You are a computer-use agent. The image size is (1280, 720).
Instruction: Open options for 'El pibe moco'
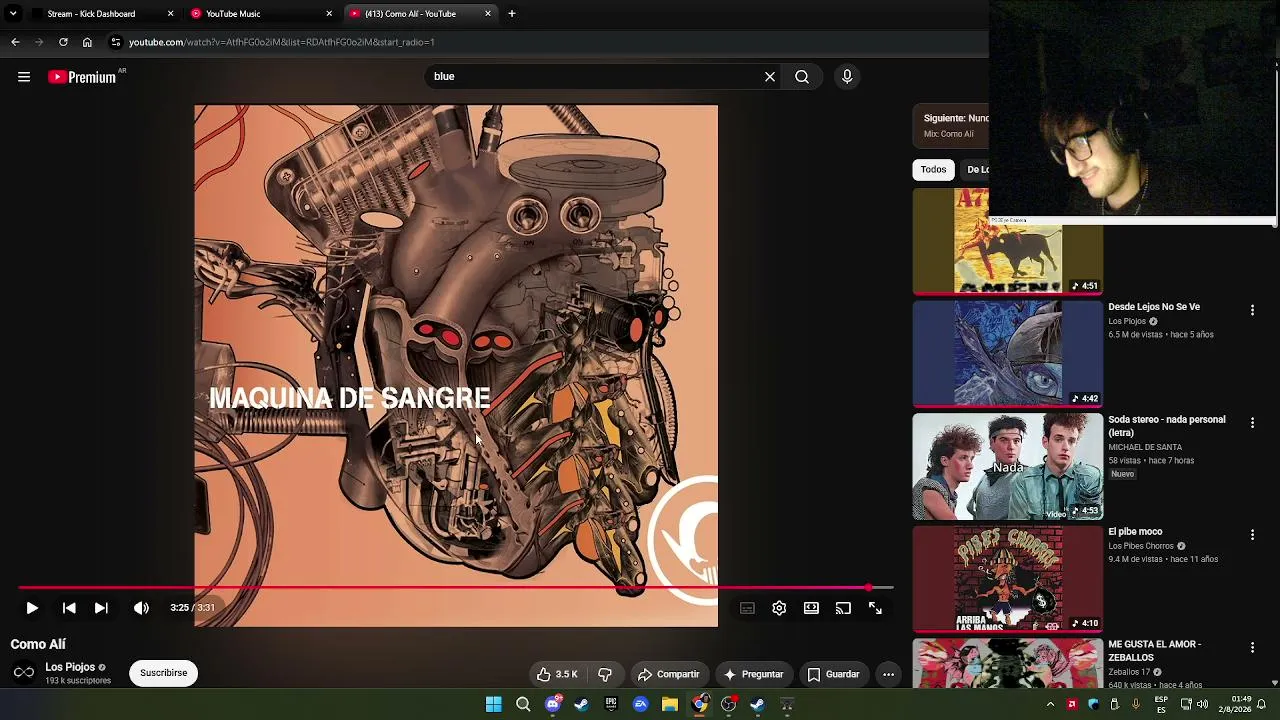coord(1252,536)
